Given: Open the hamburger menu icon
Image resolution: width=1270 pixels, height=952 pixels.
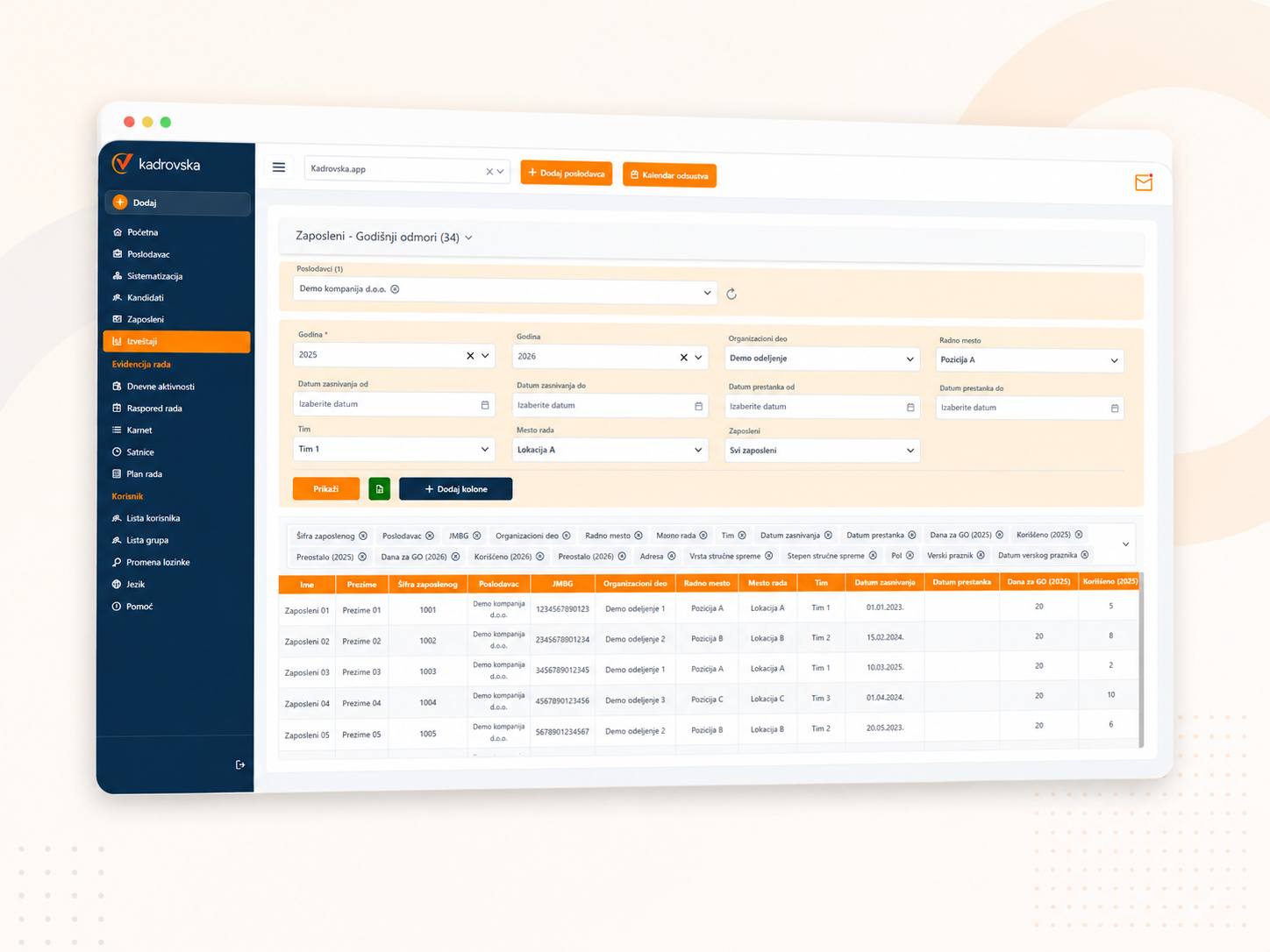Looking at the screenshot, I should [x=279, y=167].
